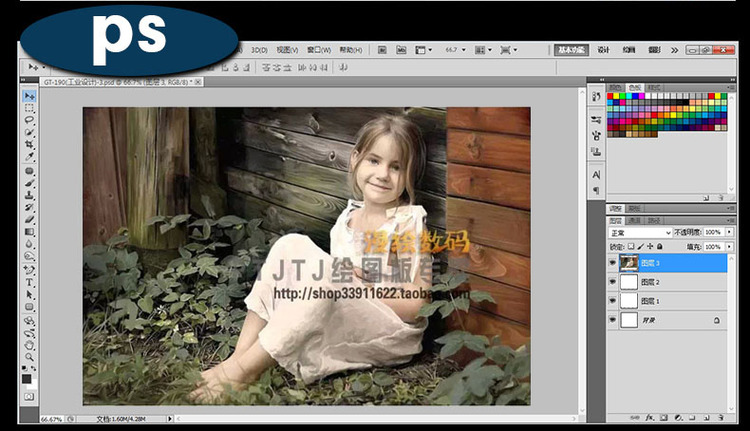Switch to the 色板 swatches tab

coord(634,88)
